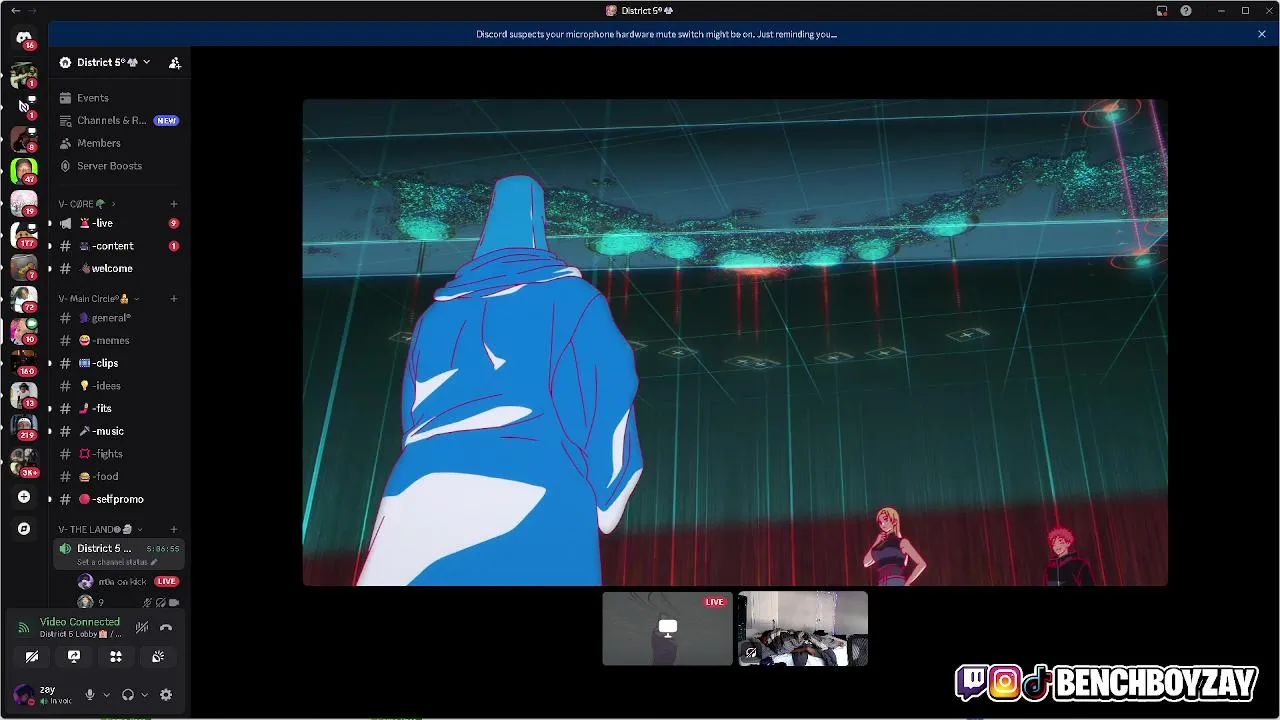This screenshot has height=720, width=1280.
Task: Open Events in server sidebar
Action: 119,98
